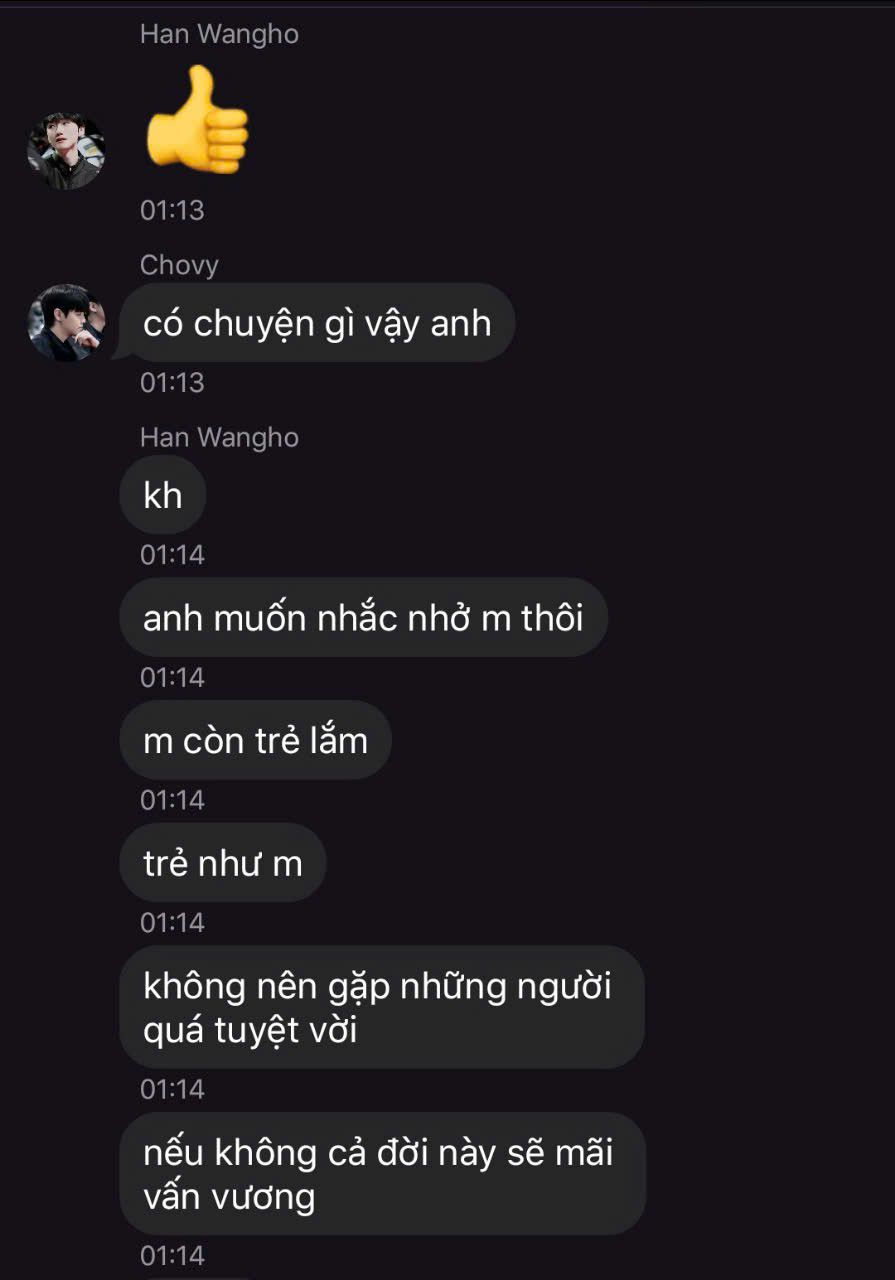895x1280 pixels.
Task: Click the timestamp below 'trẻ như m'
Action: point(172,922)
